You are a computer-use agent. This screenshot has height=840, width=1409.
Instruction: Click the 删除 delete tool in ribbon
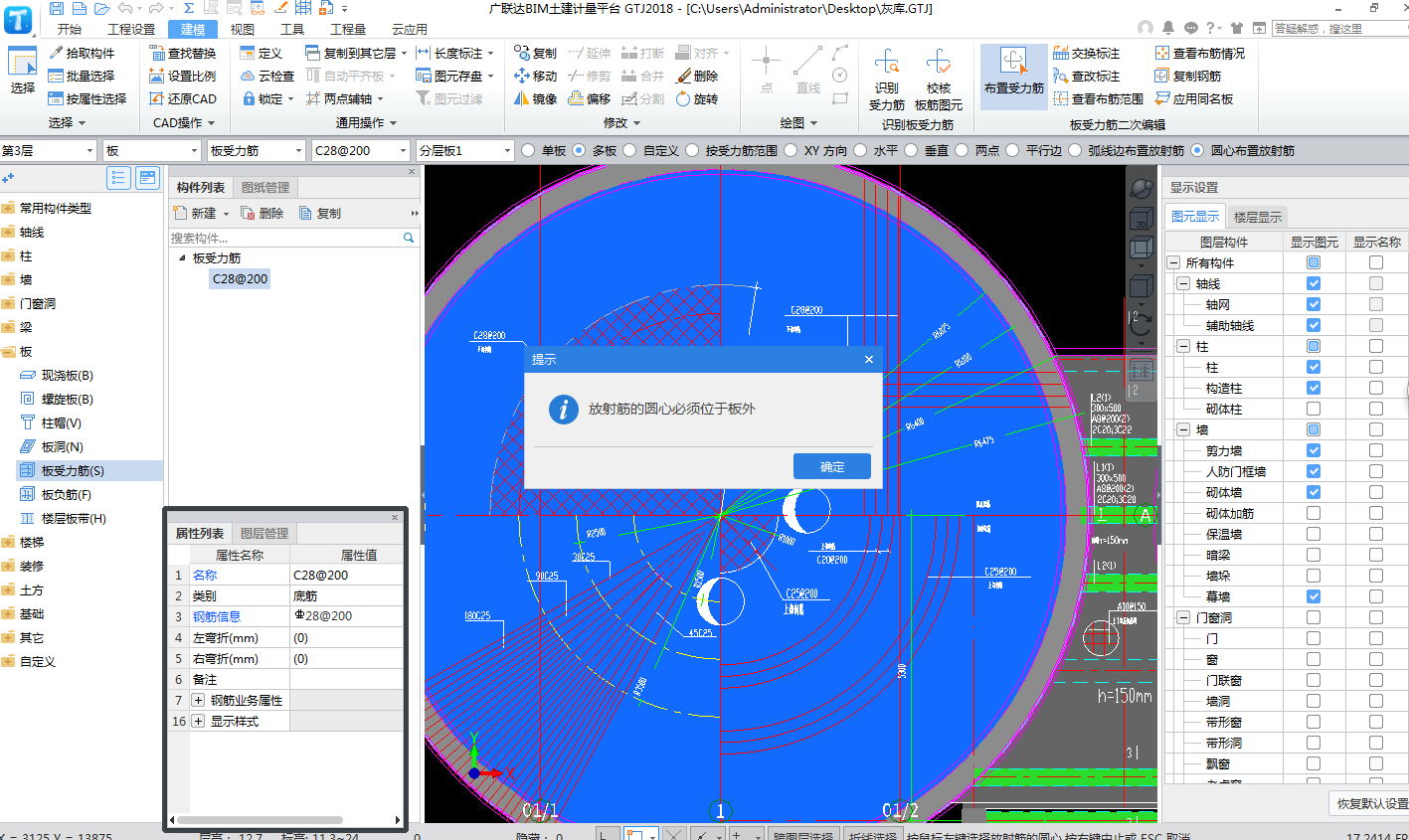(x=697, y=76)
